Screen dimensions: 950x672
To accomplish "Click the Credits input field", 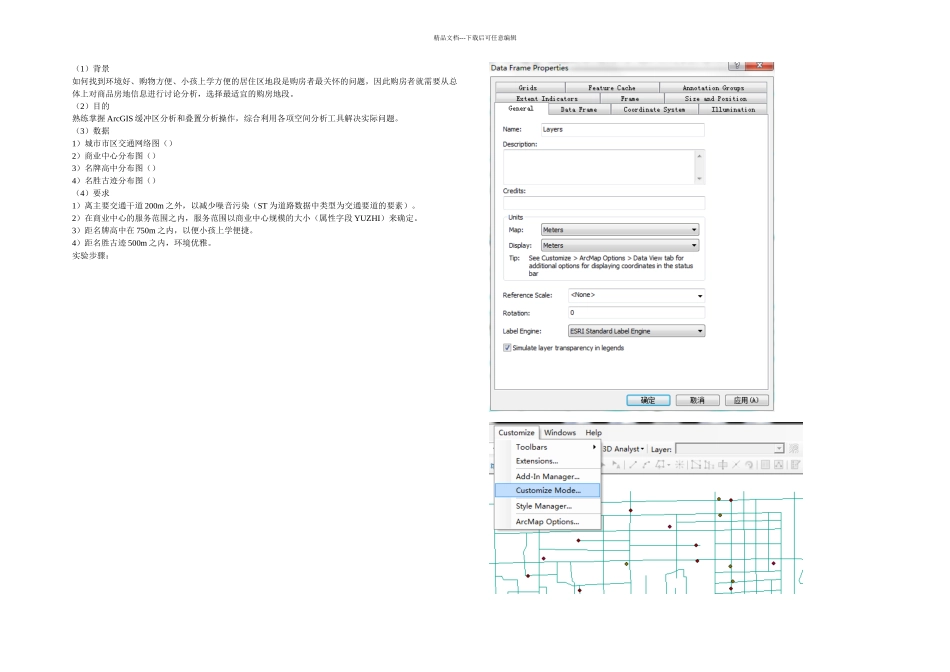I will coord(603,203).
